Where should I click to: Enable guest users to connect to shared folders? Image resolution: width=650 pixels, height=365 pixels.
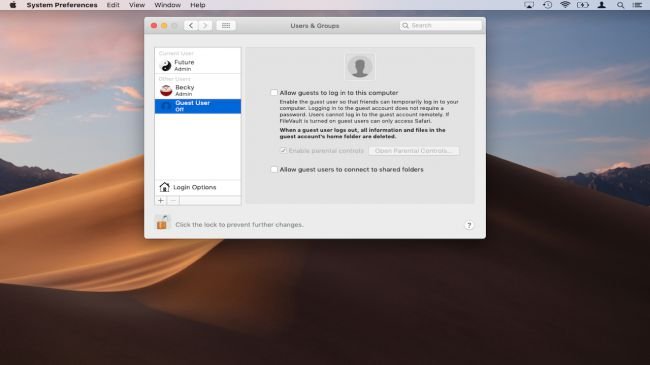click(274, 169)
